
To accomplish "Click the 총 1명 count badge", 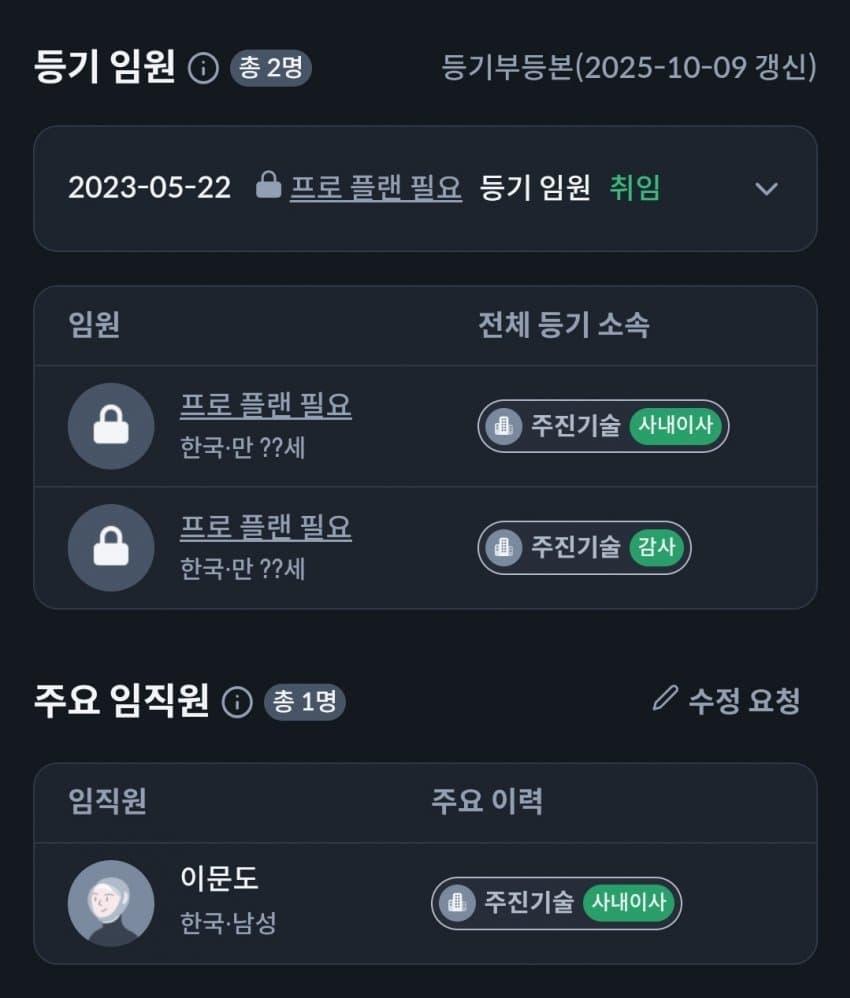I will 304,702.
